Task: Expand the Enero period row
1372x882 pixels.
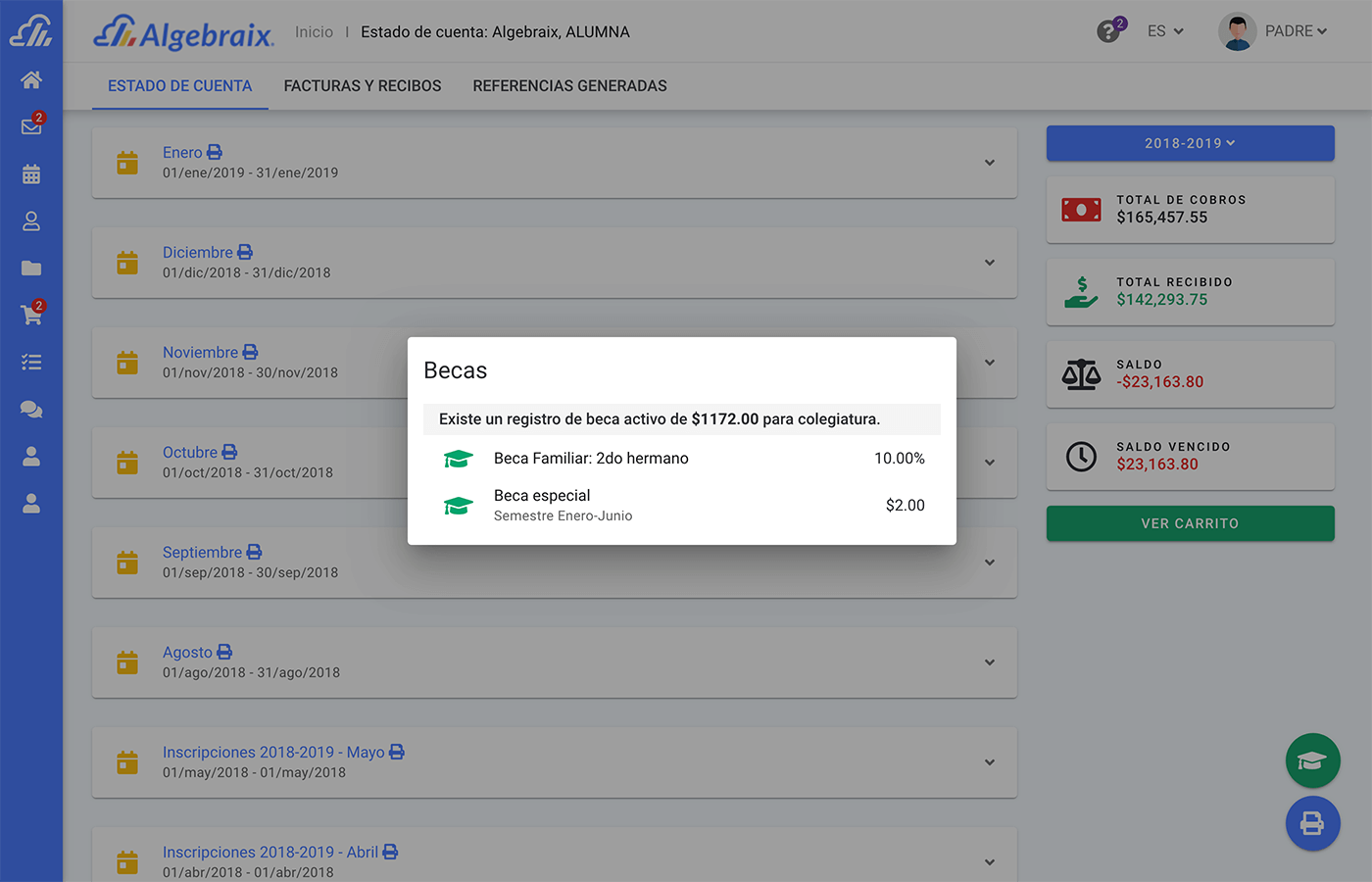Action: tap(990, 163)
